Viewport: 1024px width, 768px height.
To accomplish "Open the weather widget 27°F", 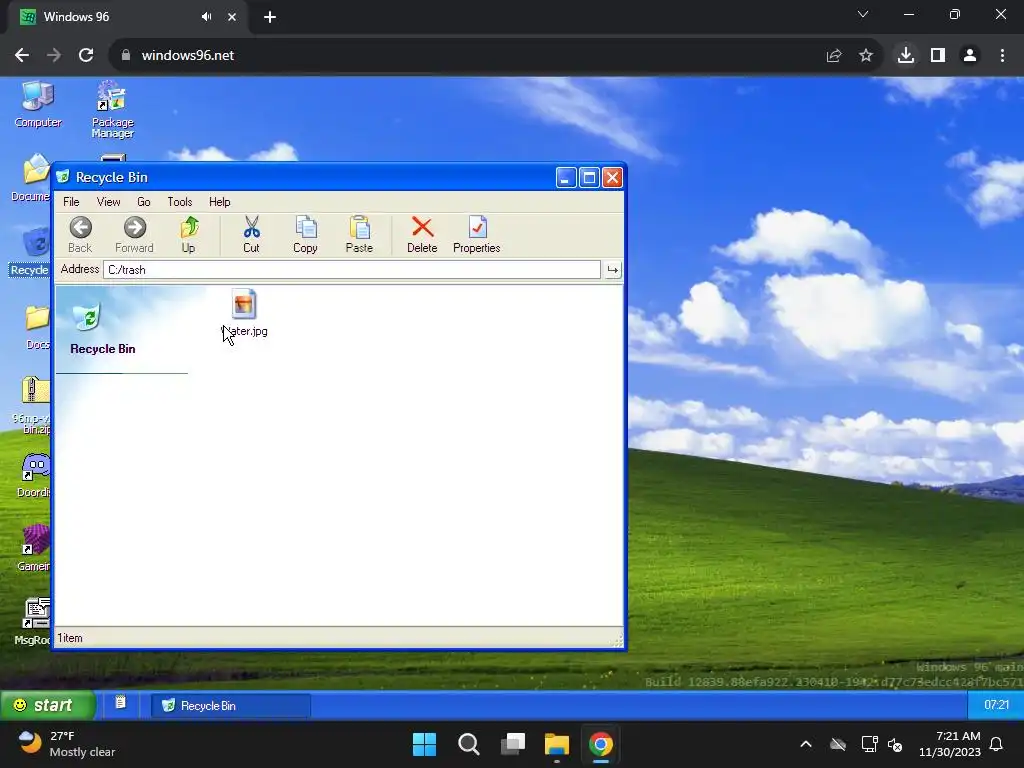I will [67, 744].
